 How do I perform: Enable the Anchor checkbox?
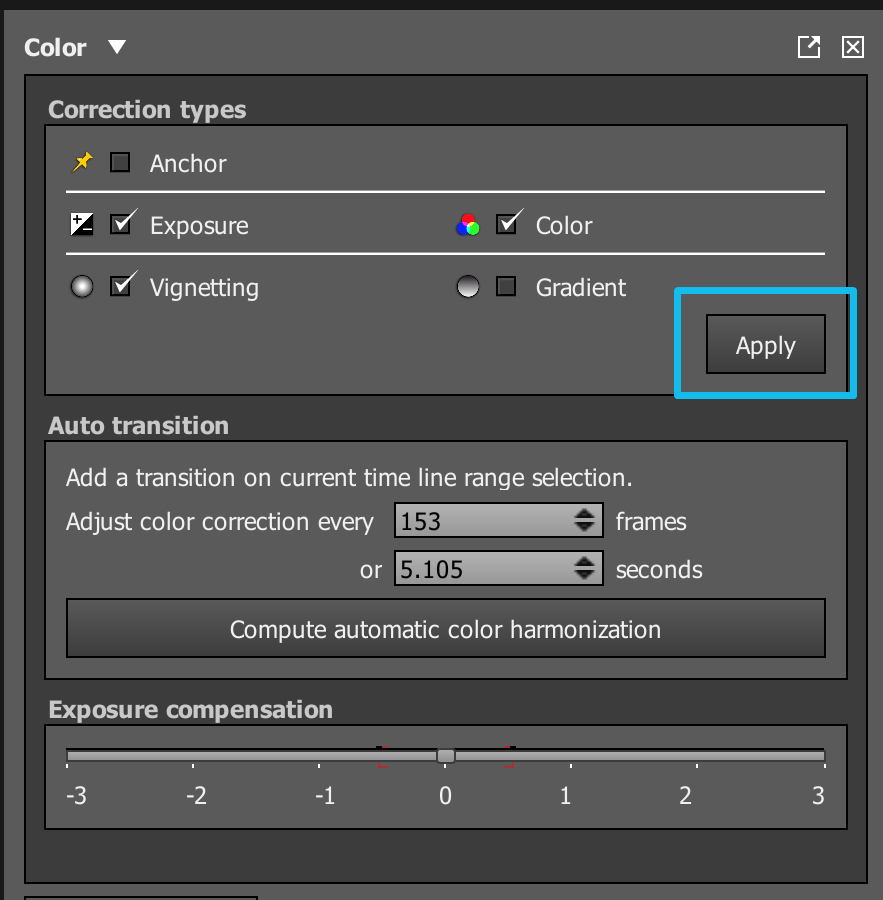120,161
